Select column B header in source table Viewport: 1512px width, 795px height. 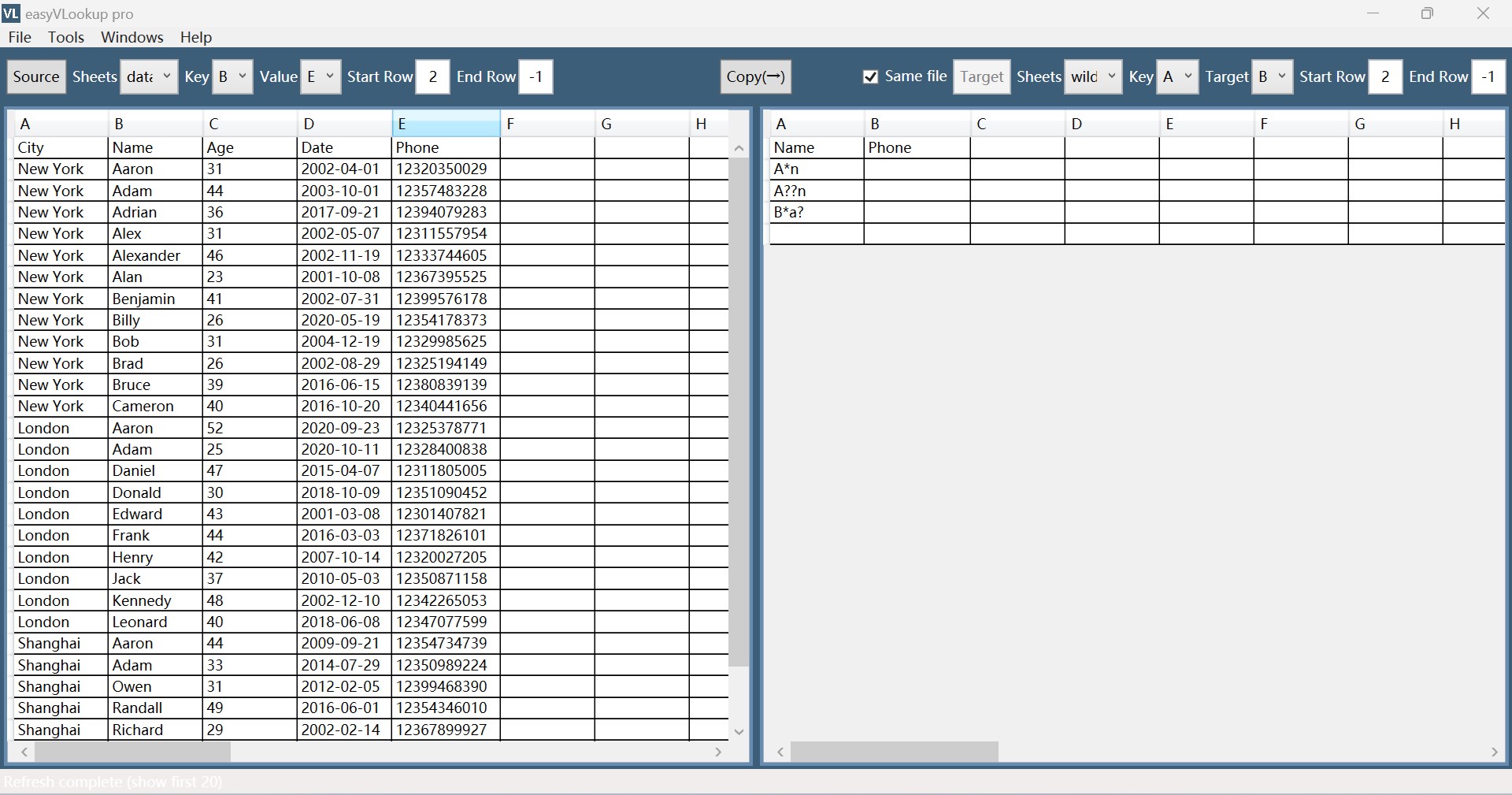pos(154,124)
